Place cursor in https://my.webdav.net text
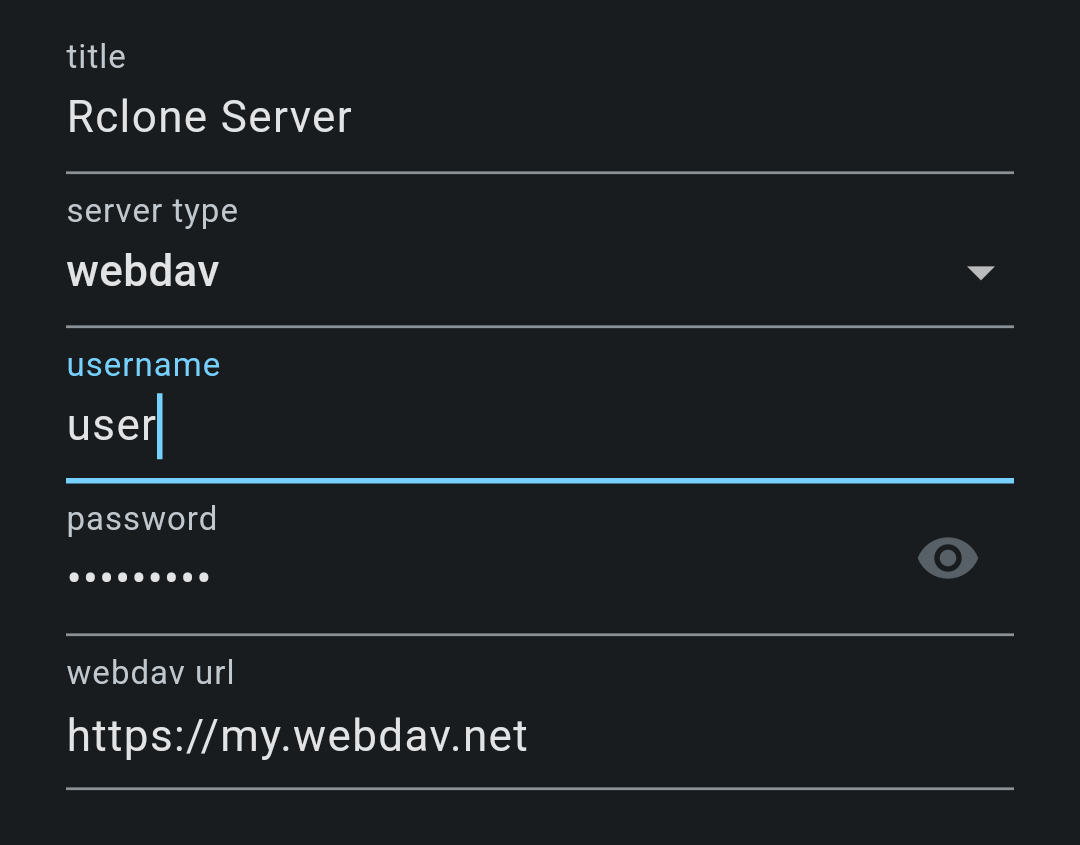Image resolution: width=1080 pixels, height=845 pixels. pyautogui.click(x=297, y=737)
